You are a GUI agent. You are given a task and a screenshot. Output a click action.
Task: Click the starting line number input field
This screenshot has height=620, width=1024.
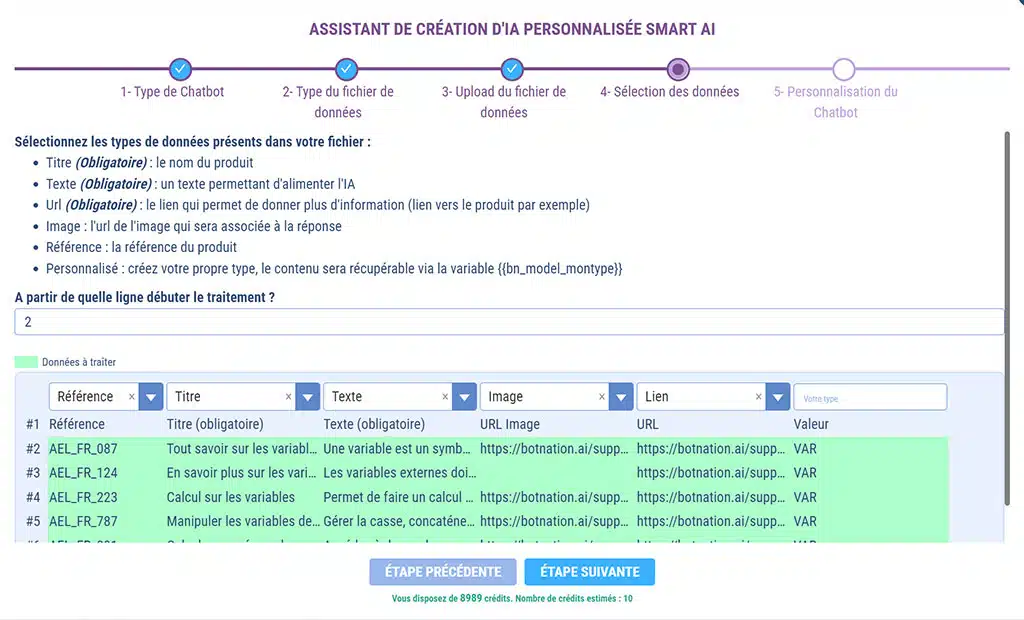point(509,322)
